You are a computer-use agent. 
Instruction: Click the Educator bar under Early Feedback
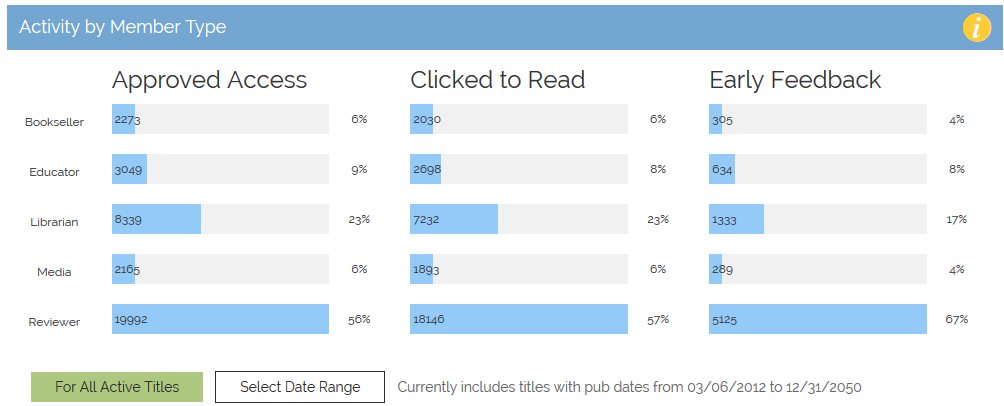[722, 169]
